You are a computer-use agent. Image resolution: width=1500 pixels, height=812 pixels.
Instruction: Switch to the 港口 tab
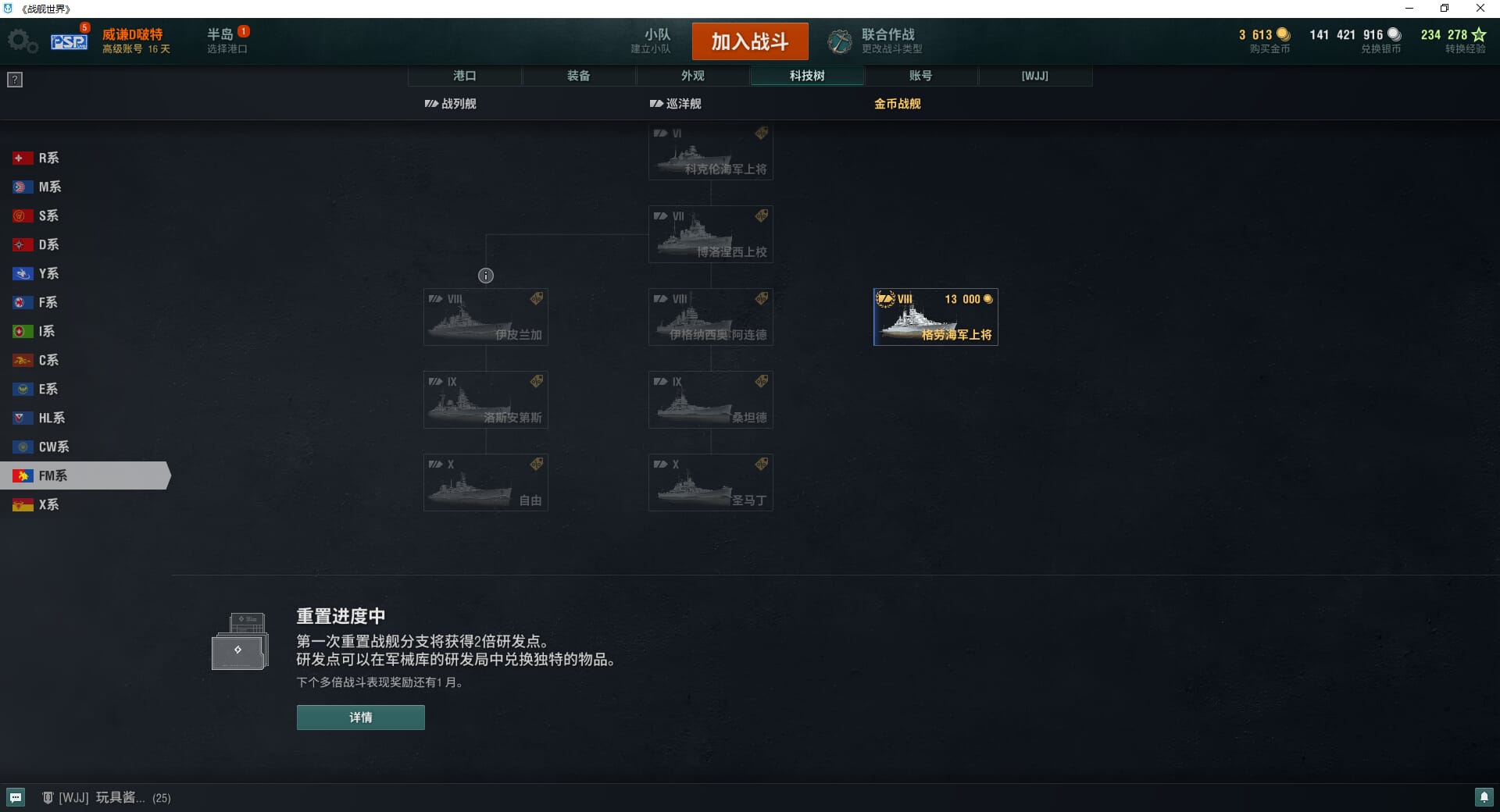click(465, 76)
